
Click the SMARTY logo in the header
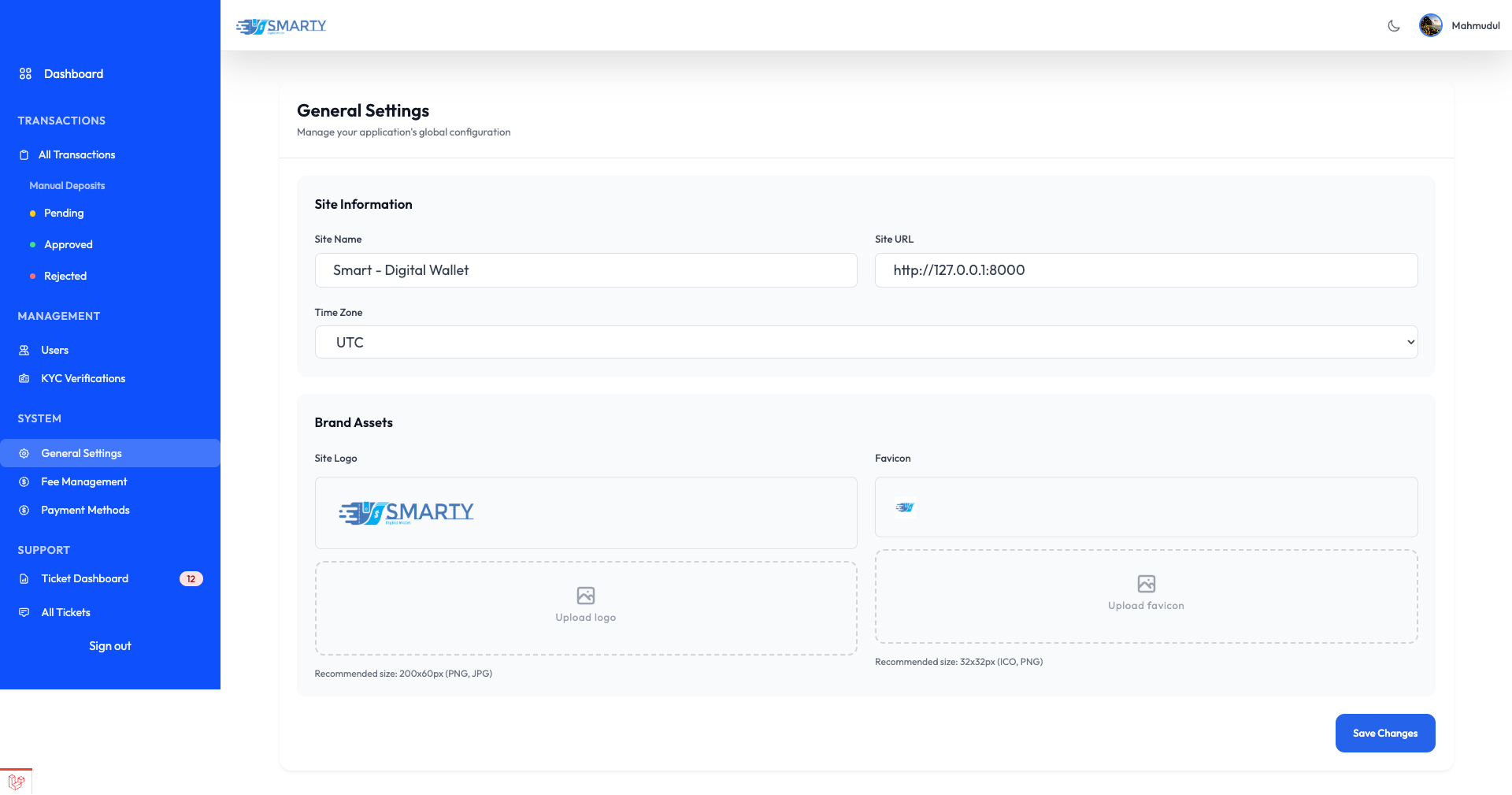tap(280, 25)
